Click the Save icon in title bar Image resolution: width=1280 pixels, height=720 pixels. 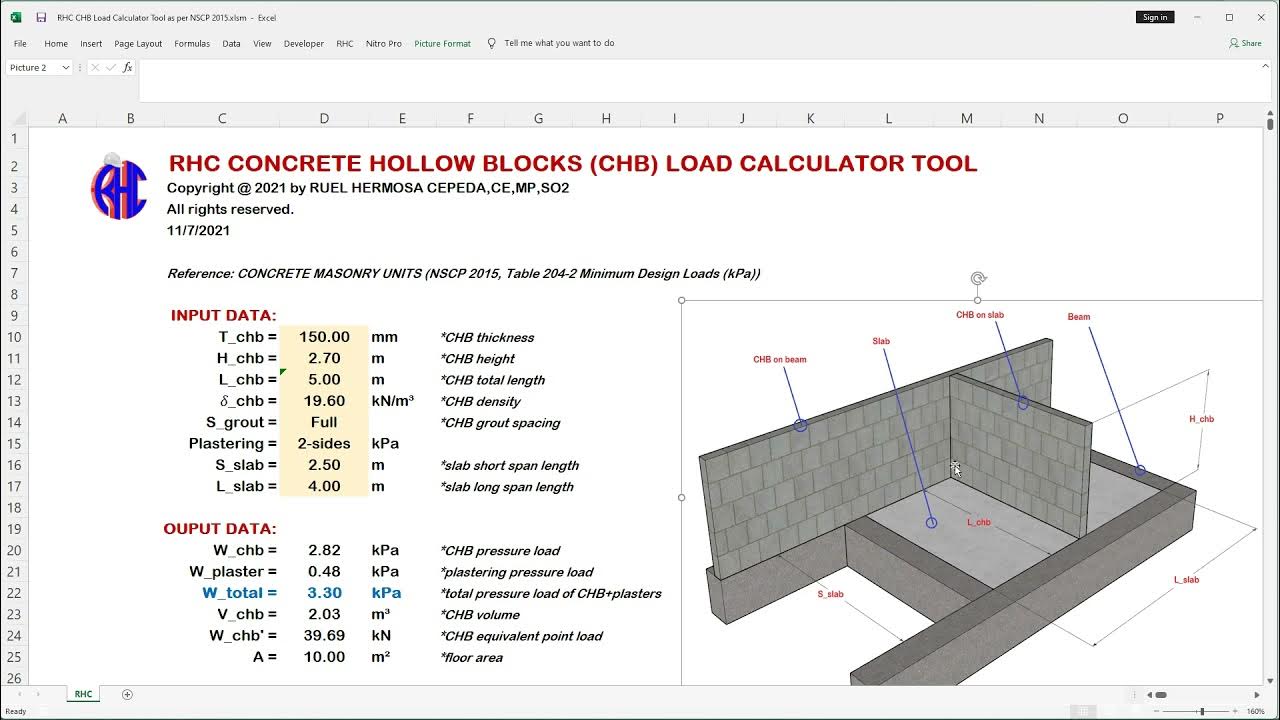[x=40, y=17]
